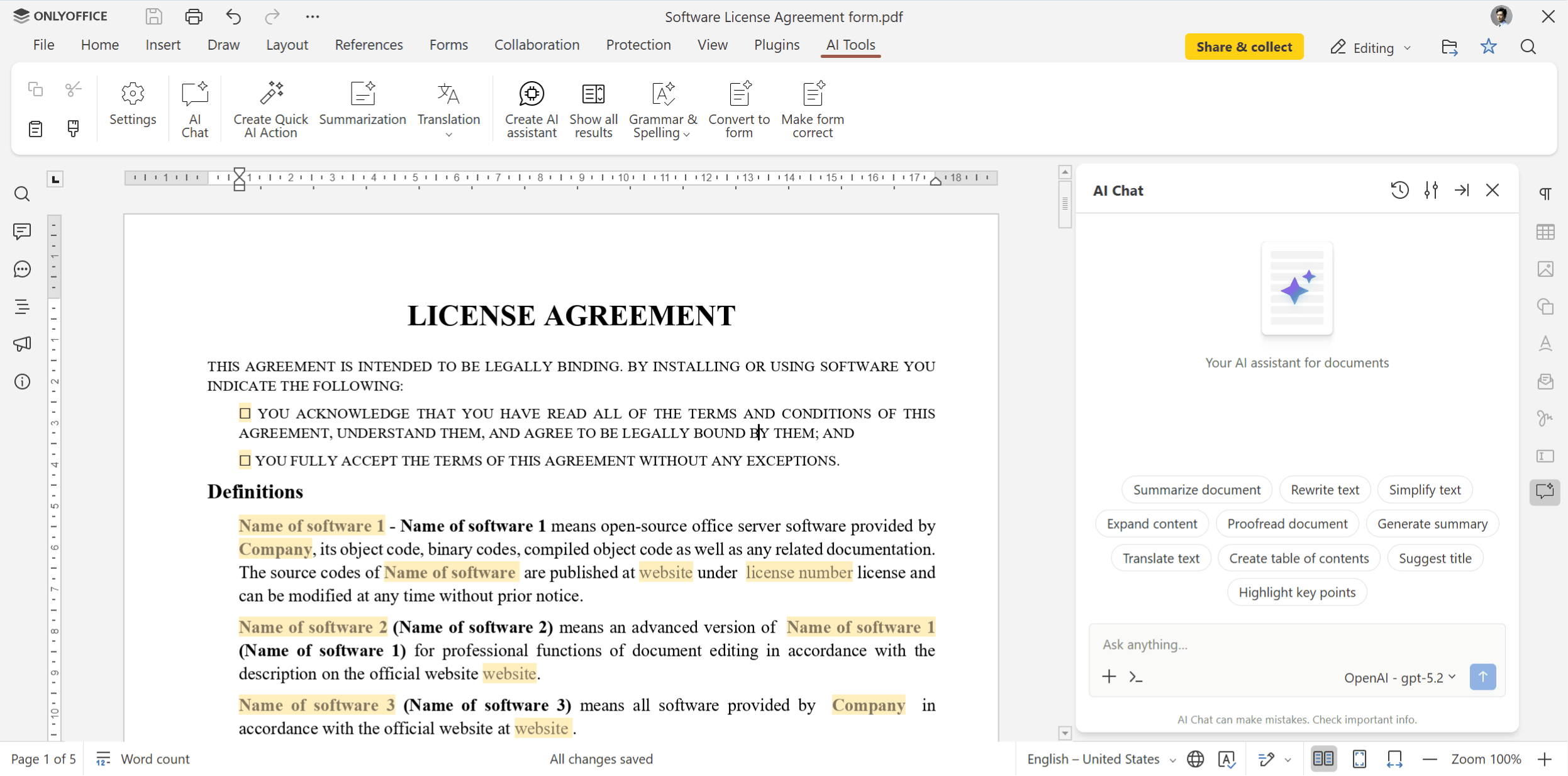Open the Headings navigation panel
The height and width of the screenshot is (776, 1568).
pyautogui.click(x=22, y=306)
